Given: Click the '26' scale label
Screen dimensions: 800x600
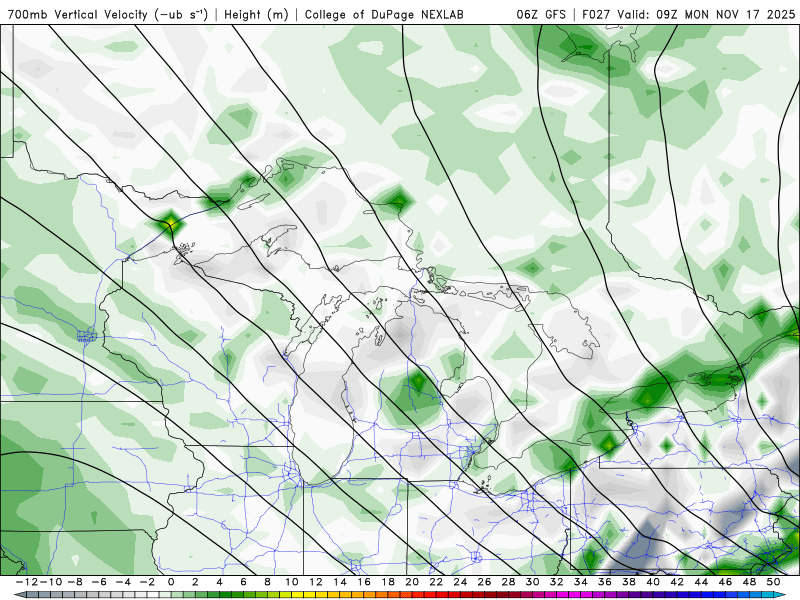Looking at the screenshot, I should 484,582.
